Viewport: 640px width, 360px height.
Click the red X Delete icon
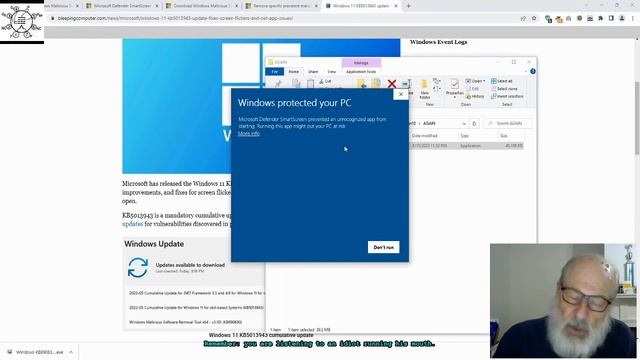tap(392, 84)
